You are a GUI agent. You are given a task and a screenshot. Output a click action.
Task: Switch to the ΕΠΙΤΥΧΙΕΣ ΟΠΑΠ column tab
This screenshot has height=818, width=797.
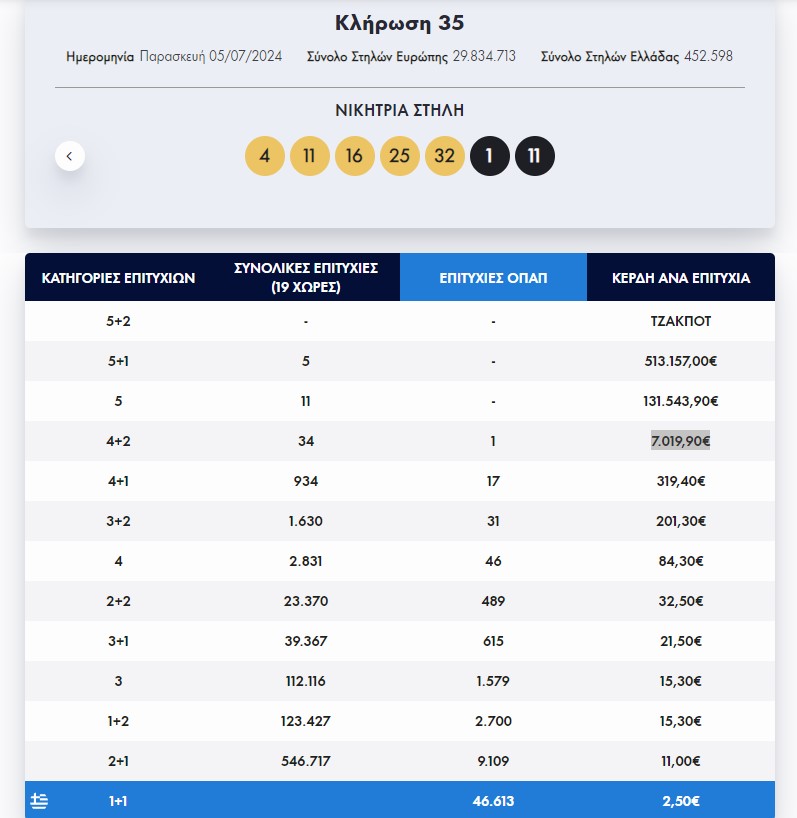[x=493, y=277]
